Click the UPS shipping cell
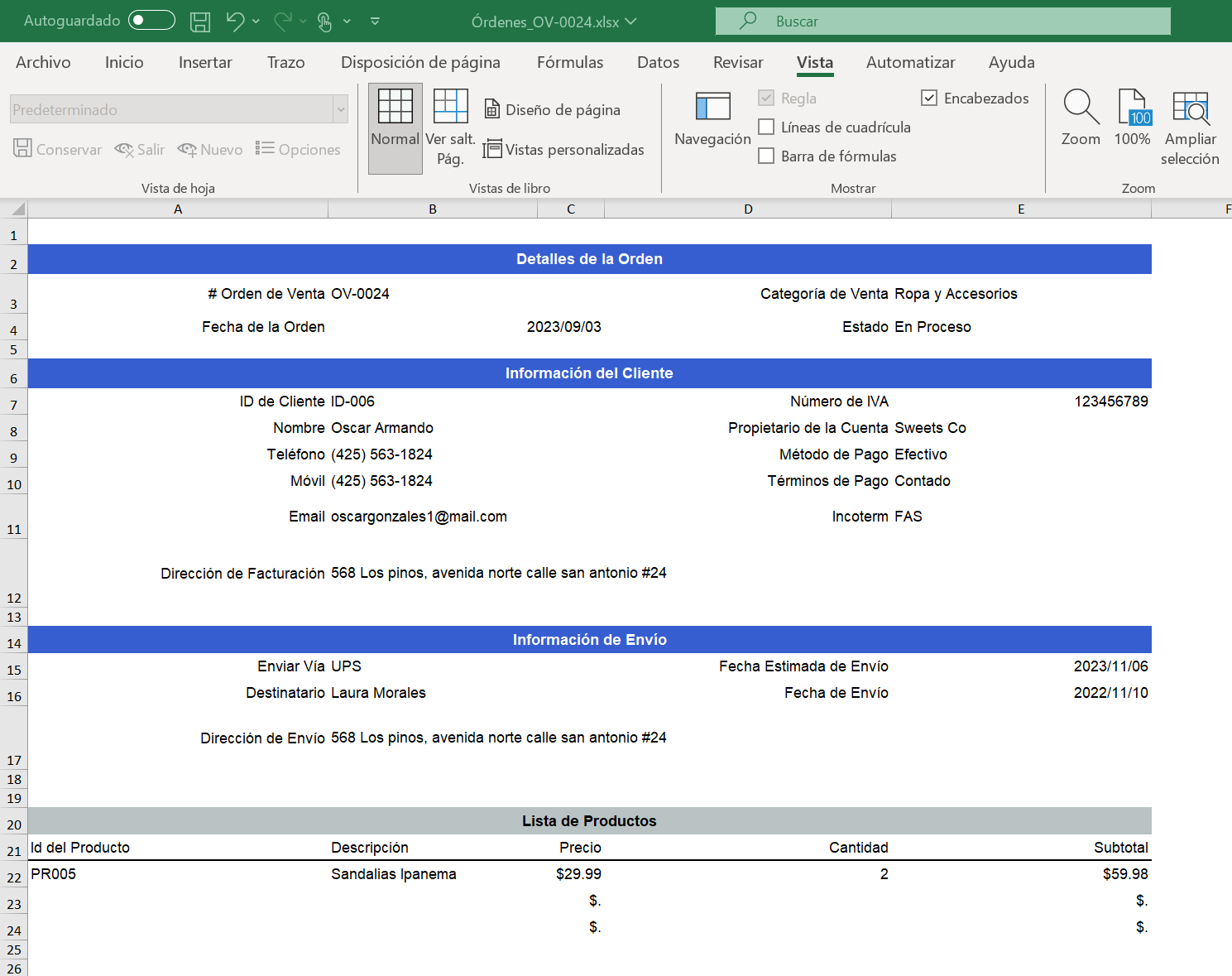The height and width of the screenshot is (976, 1232). [x=433, y=666]
